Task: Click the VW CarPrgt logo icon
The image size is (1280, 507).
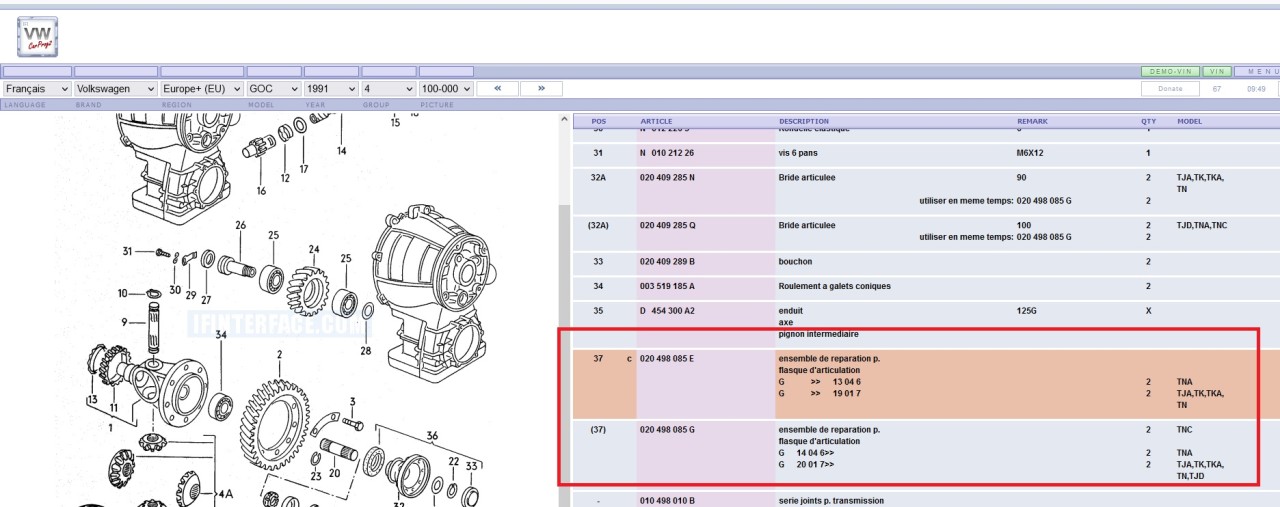Action: (x=37, y=37)
